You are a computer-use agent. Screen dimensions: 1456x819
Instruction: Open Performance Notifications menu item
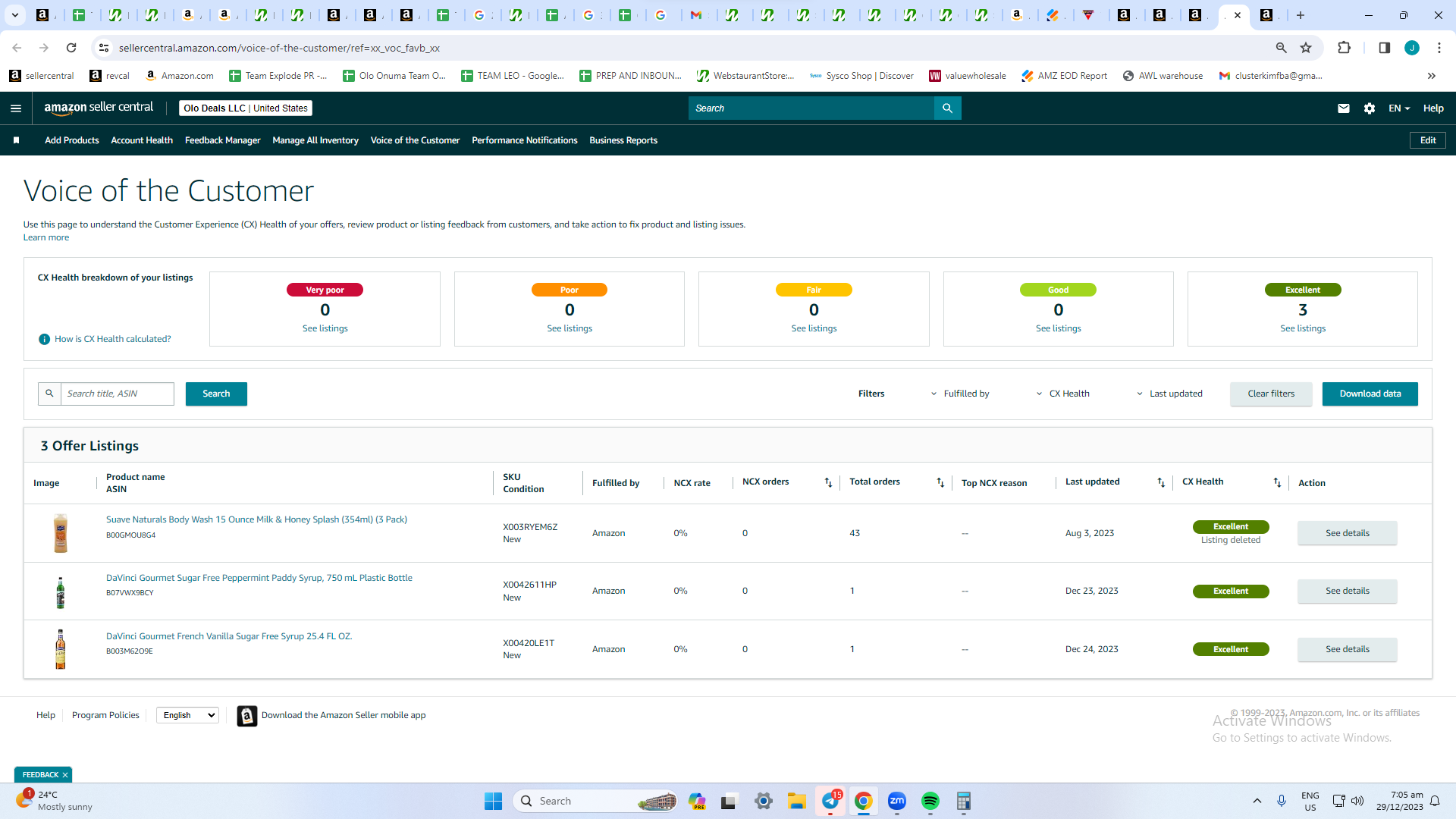(525, 140)
